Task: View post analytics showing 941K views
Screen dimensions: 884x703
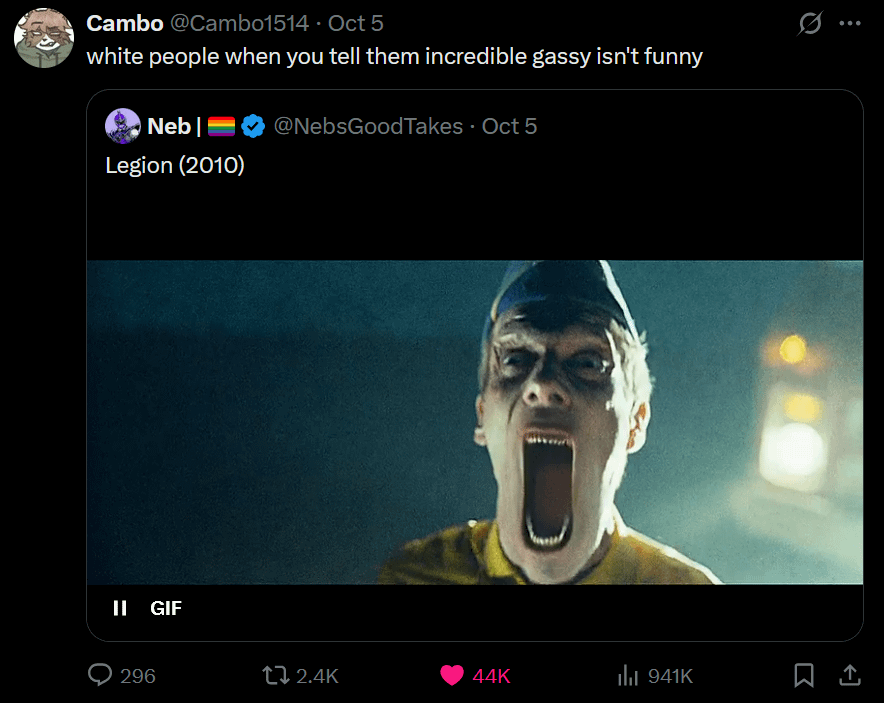Action: (628, 676)
